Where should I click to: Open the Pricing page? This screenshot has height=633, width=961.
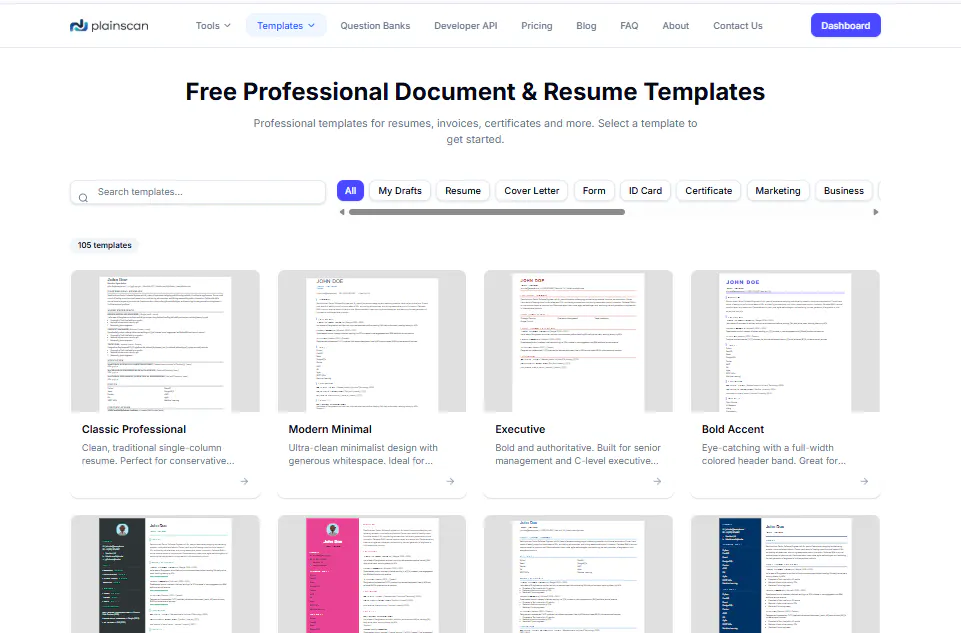(537, 26)
